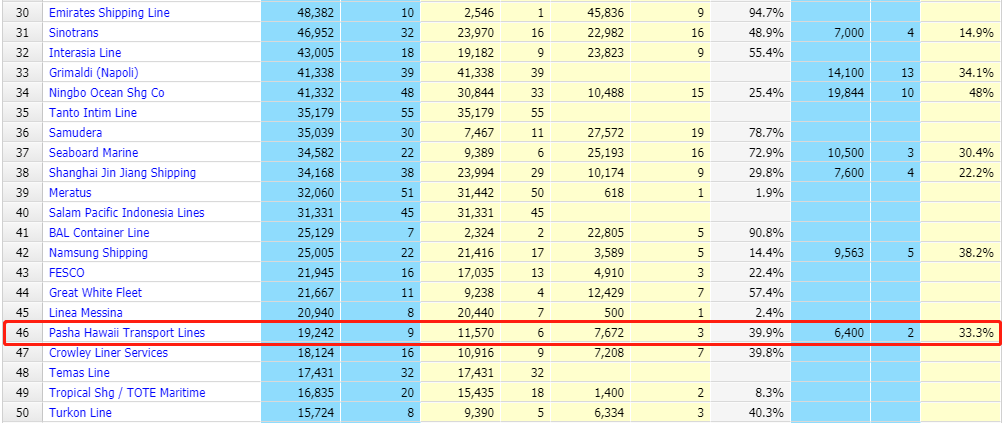Open the Grimaldi (Napoli) link

(94, 72)
